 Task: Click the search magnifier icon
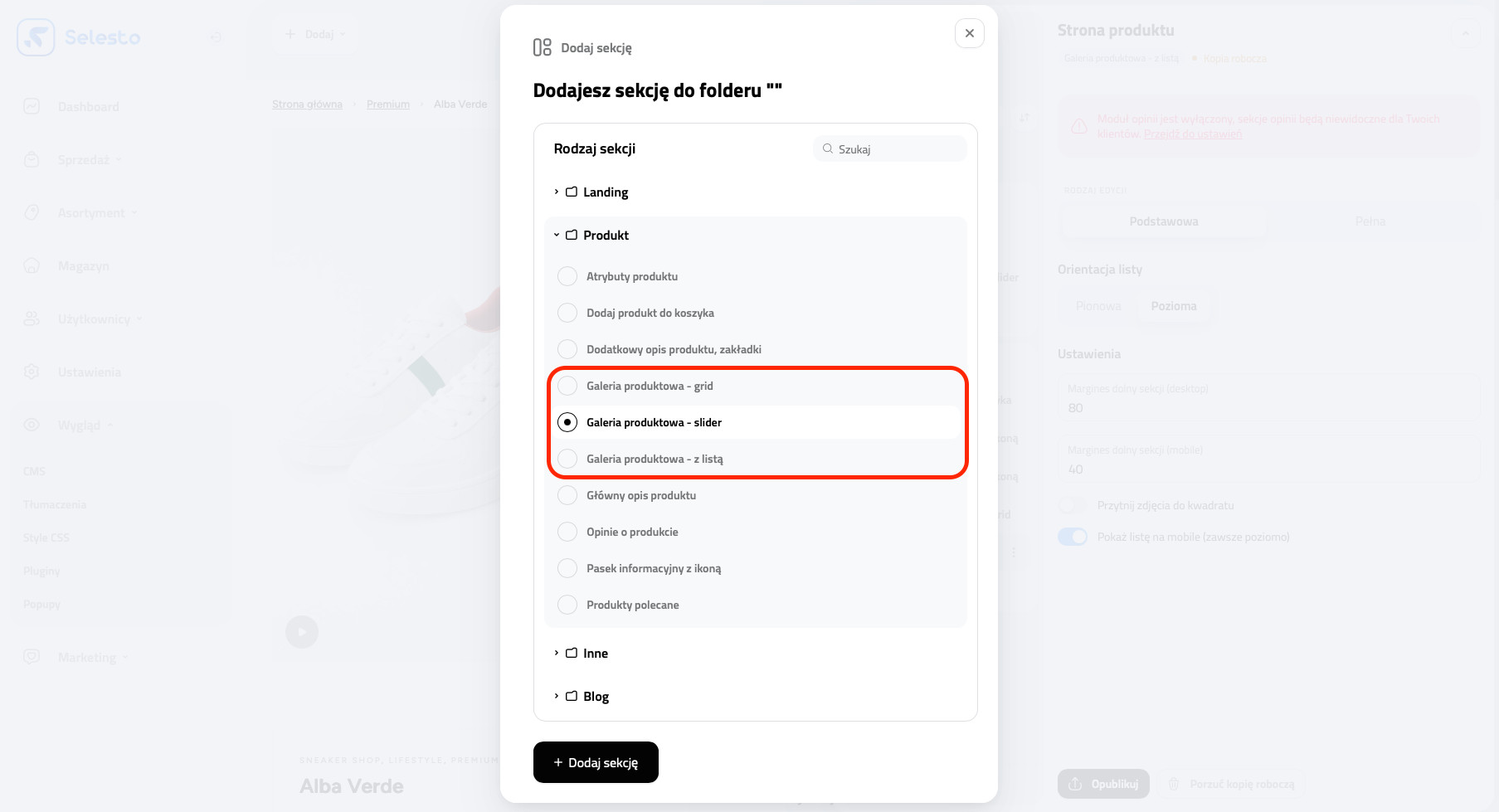coord(827,149)
